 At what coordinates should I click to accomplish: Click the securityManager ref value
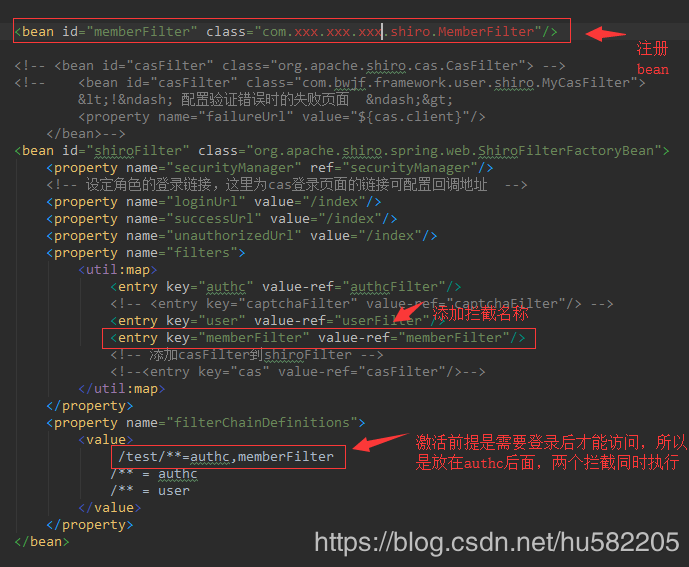coord(410,168)
